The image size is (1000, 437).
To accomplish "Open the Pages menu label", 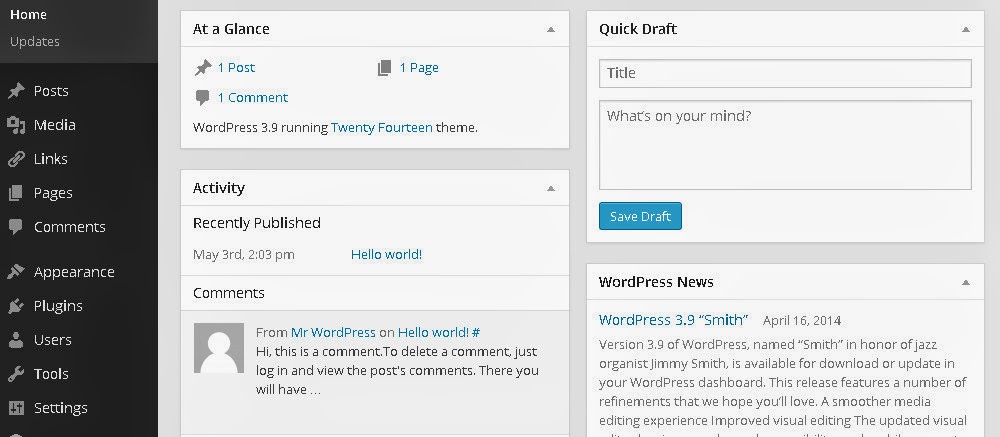I will [x=53, y=193].
